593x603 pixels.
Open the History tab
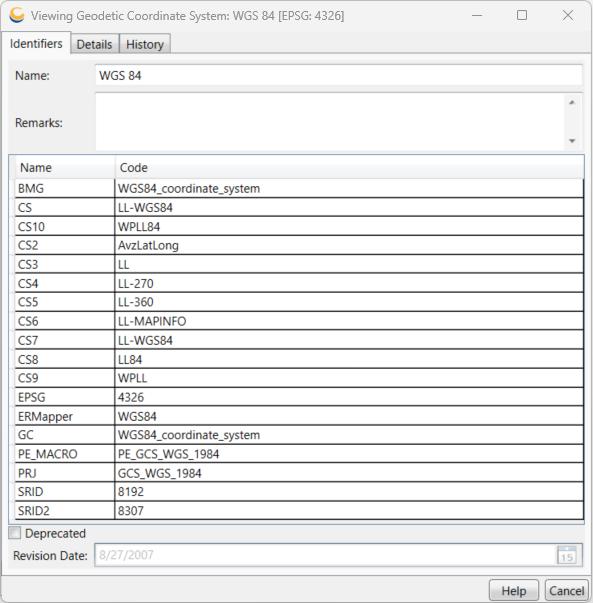tap(145, 44)
